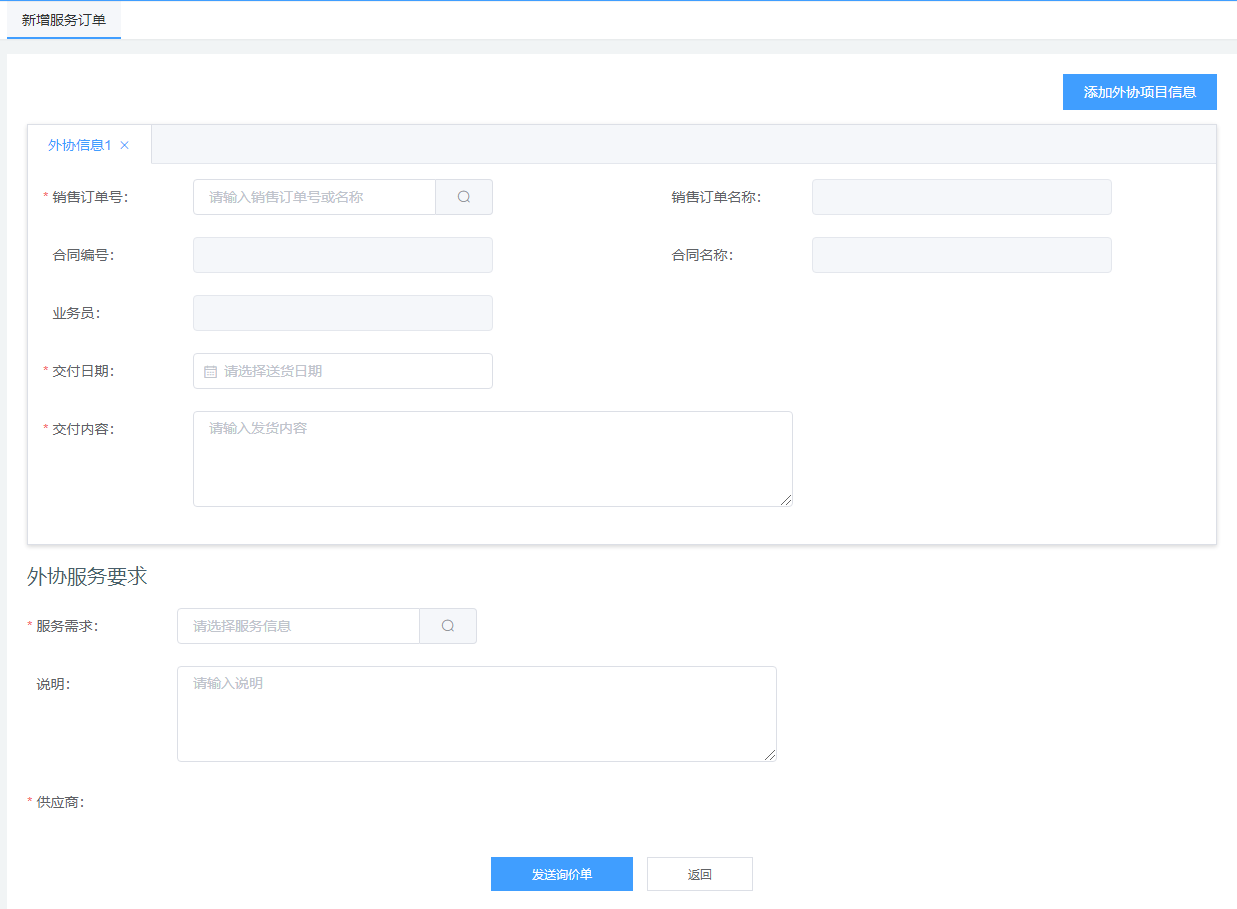Switch to the 新增服务订单 tab

pyautogui.click(x=64, y=20)
